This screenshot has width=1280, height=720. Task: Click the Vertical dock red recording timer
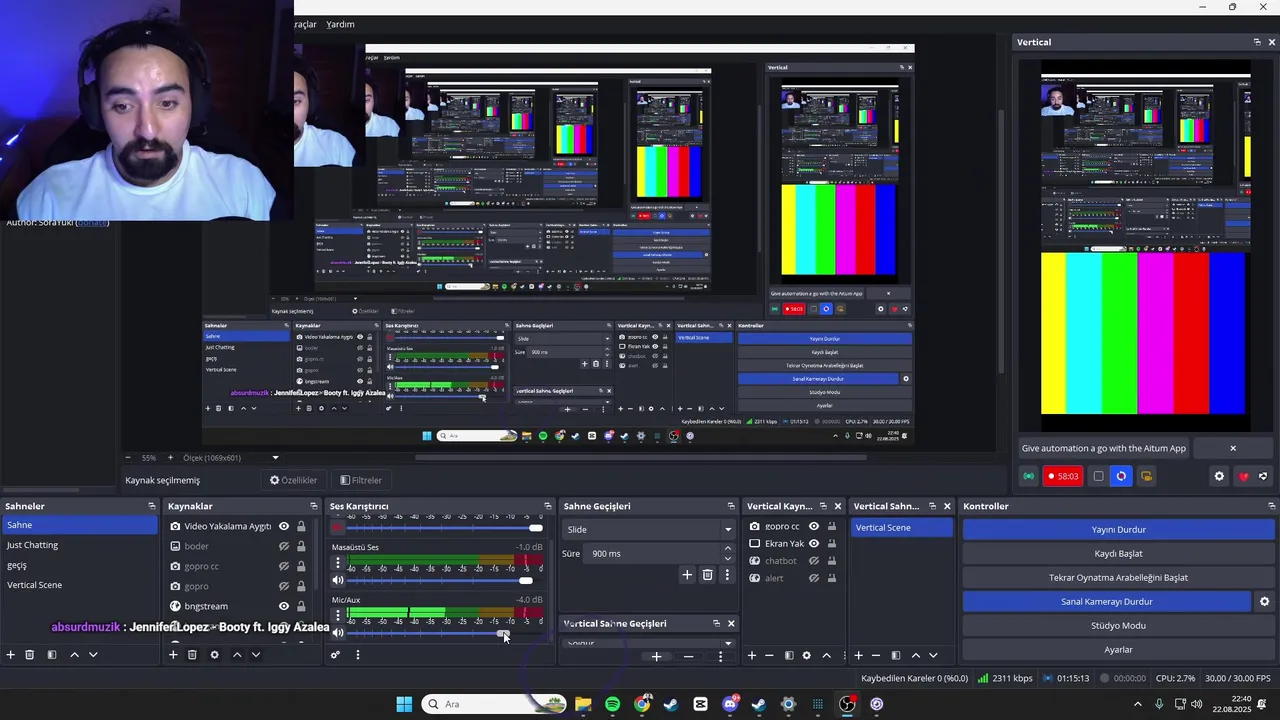(1062, 476)
